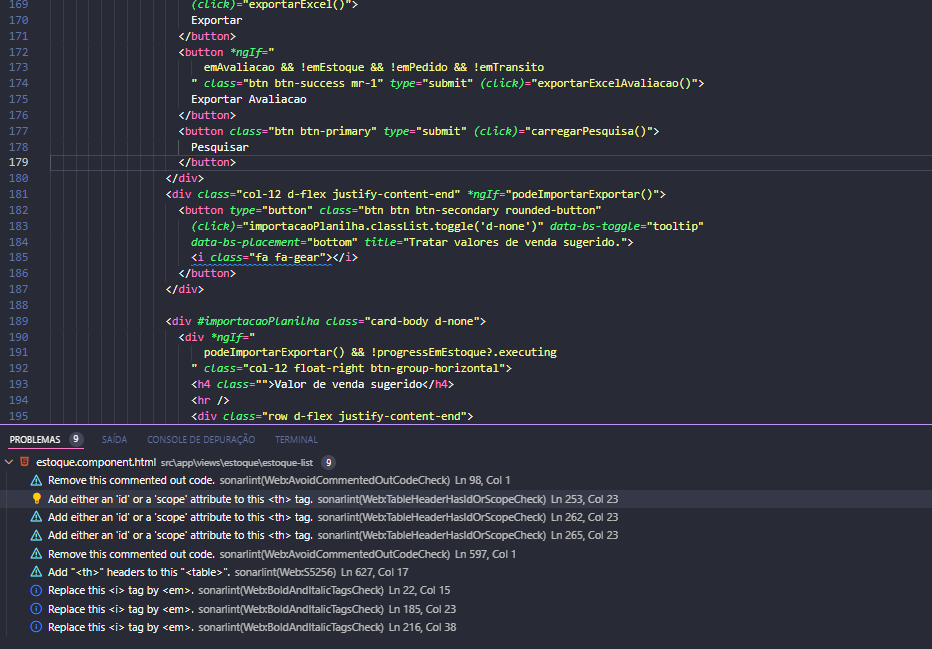Viewport: 932px width, 649px height.
Task: Switch to the SAÍDA tab
Action: [x=114, y=439]
